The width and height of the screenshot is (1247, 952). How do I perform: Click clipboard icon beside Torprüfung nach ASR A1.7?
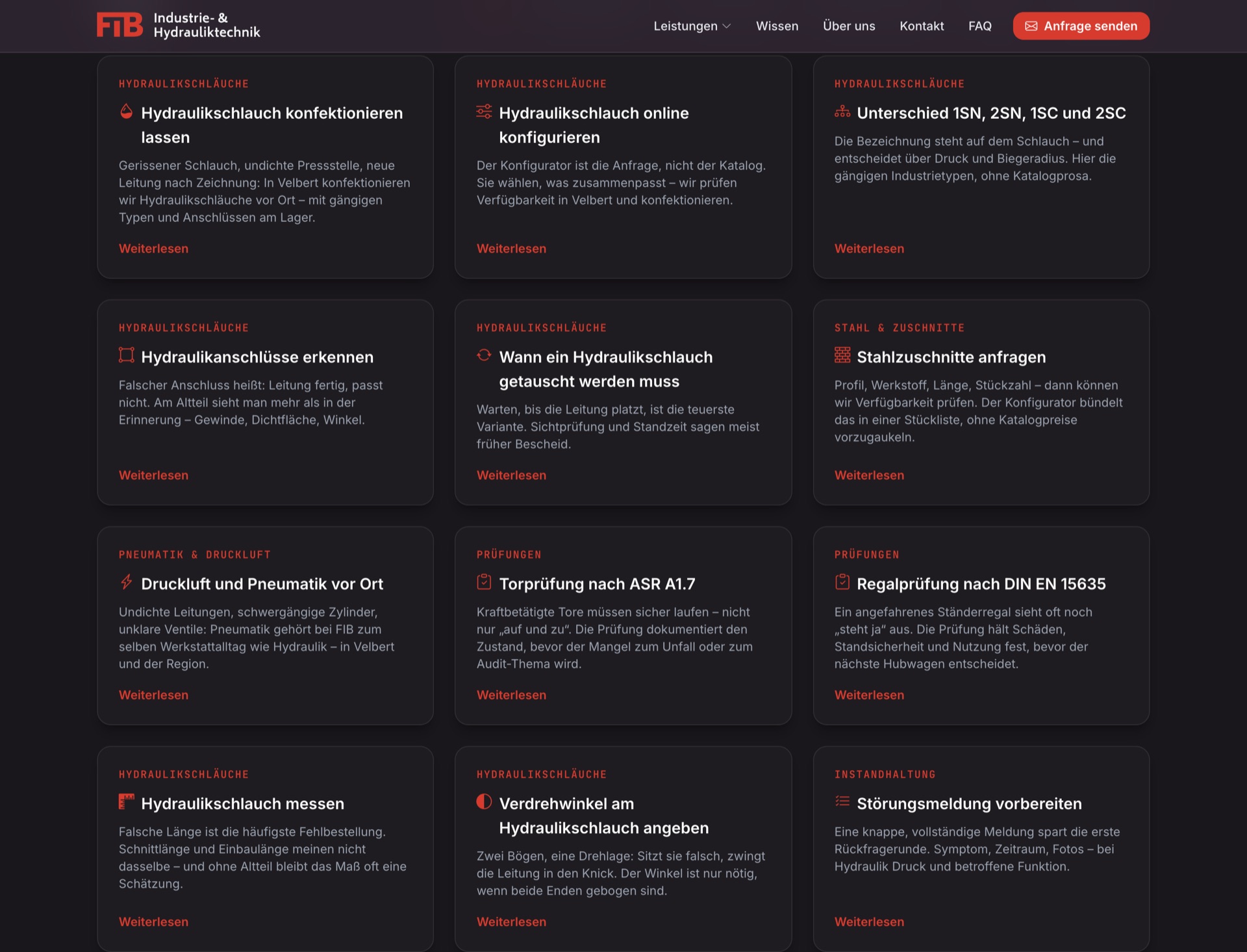pyautogui.click(x=484, y=582)
